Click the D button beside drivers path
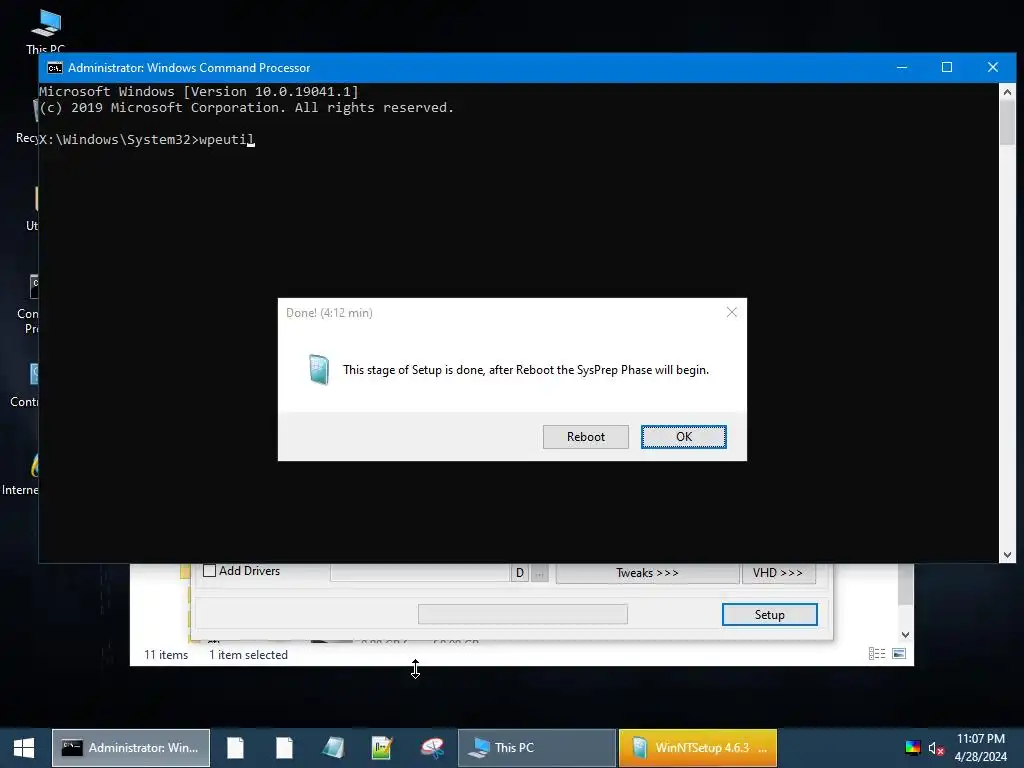 coord(520,573)
